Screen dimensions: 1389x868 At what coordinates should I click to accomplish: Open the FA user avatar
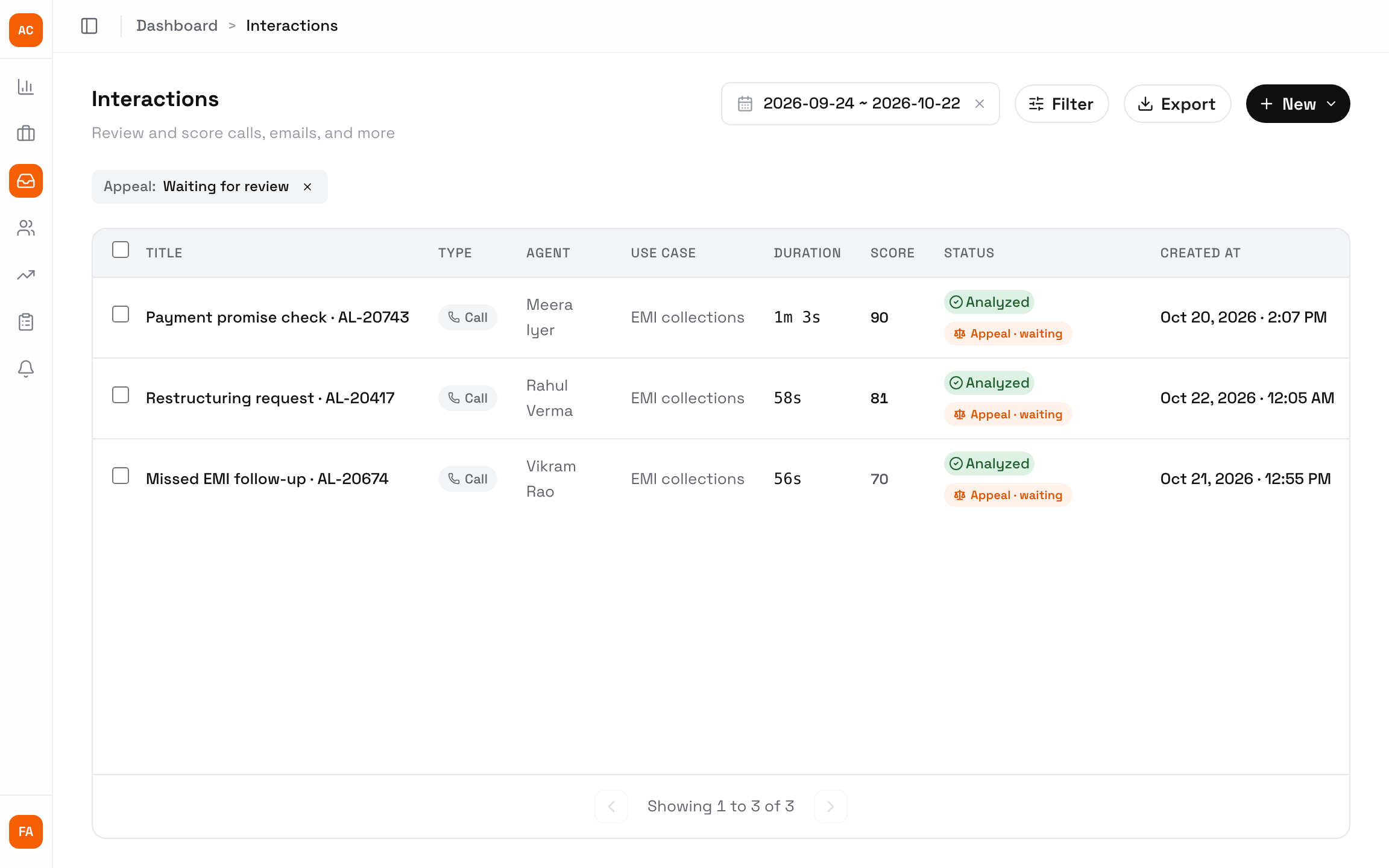26,832
